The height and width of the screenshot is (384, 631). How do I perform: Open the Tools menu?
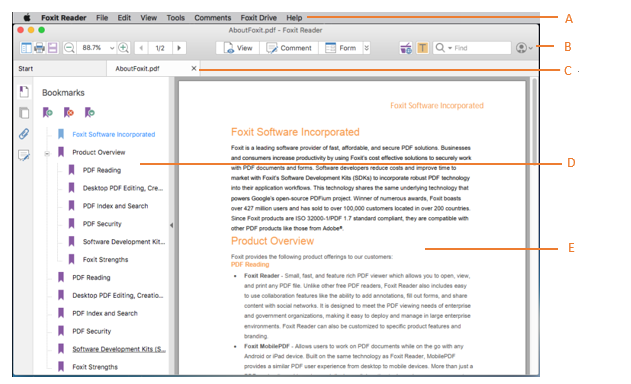click(x=175, y=18)
